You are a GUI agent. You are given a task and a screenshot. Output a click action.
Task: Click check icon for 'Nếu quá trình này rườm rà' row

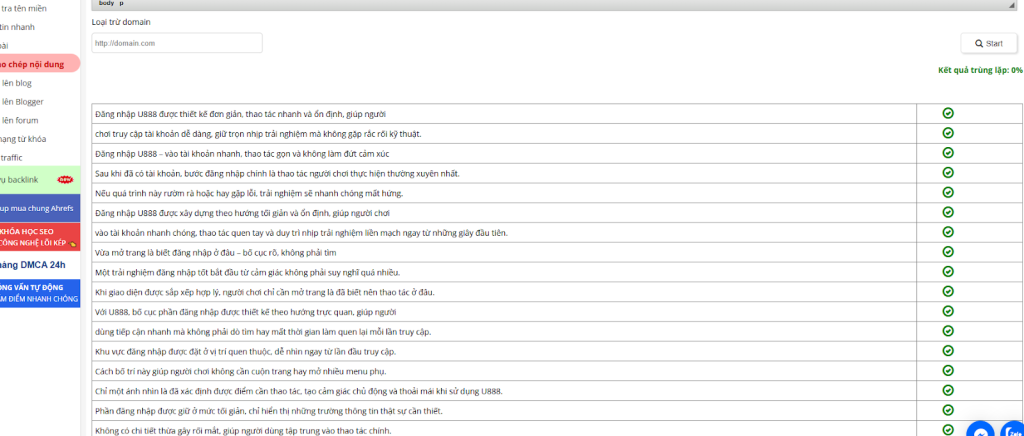coord(948,192)
